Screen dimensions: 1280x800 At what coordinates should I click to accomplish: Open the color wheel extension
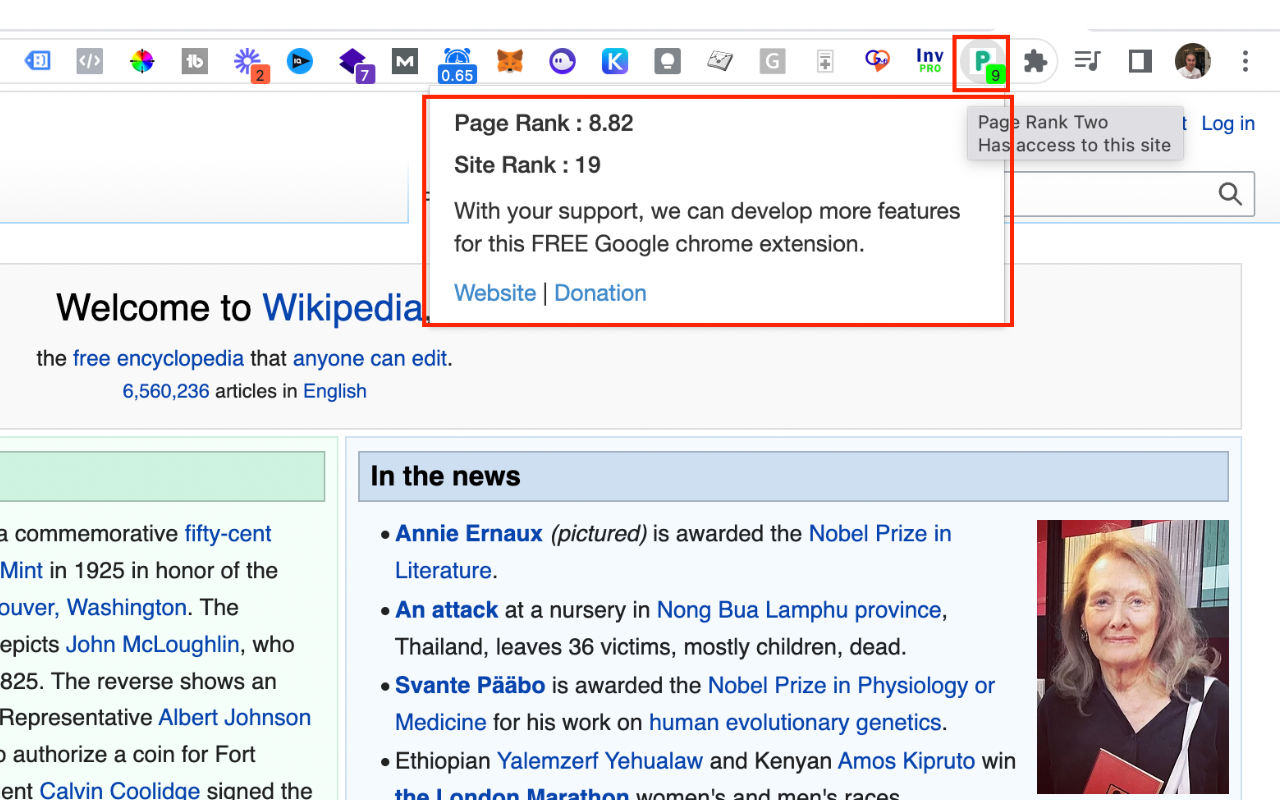coord(142,62)
